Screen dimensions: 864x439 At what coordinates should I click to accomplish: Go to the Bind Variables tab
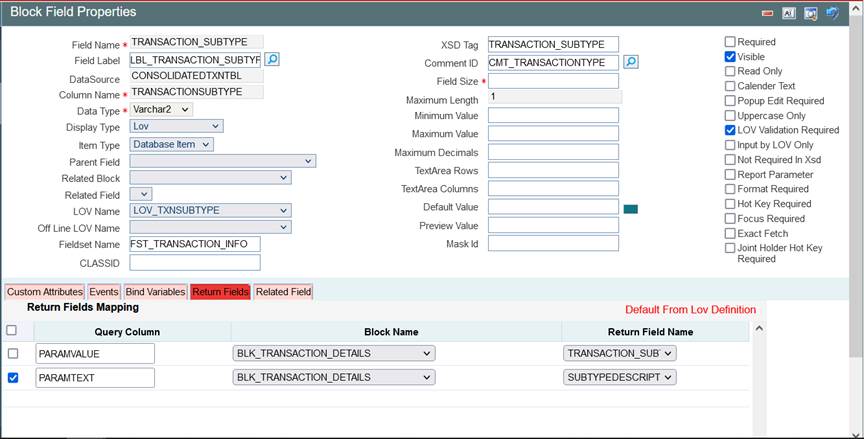pyautogui.click(x=155, y=292)
